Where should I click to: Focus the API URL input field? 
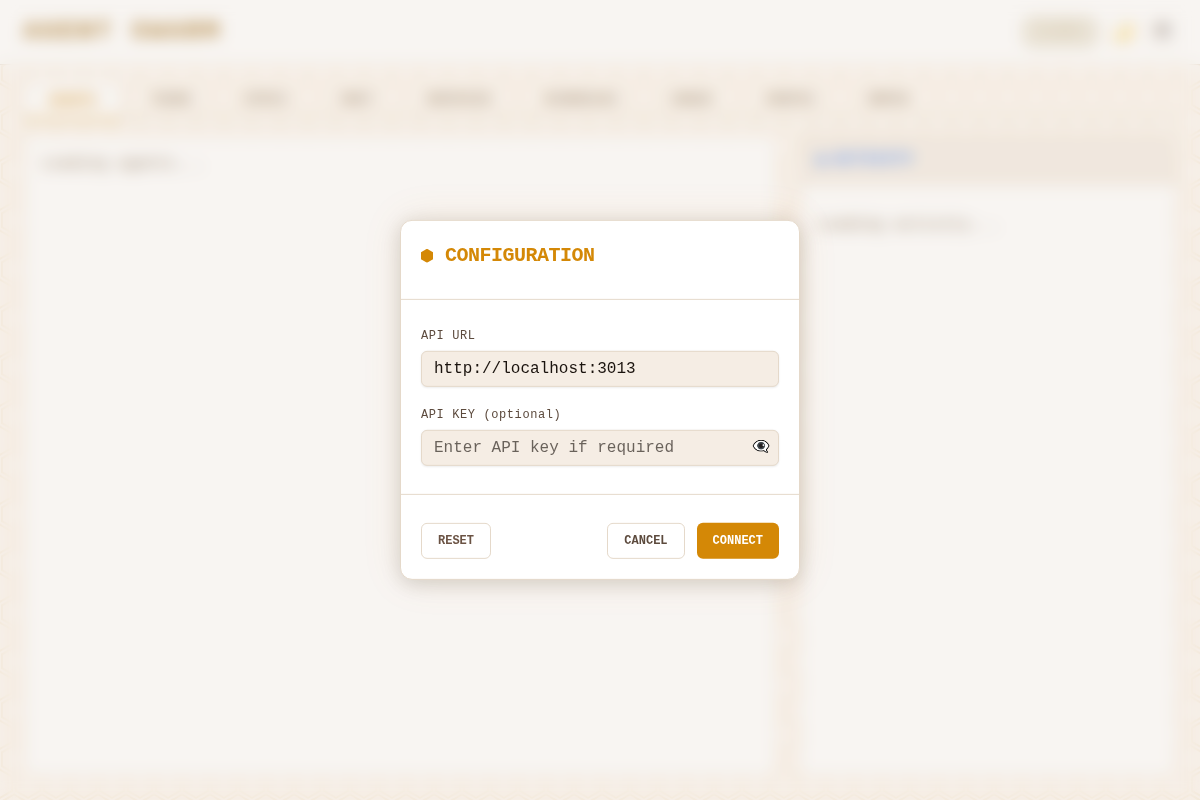[x=599, y=368]
